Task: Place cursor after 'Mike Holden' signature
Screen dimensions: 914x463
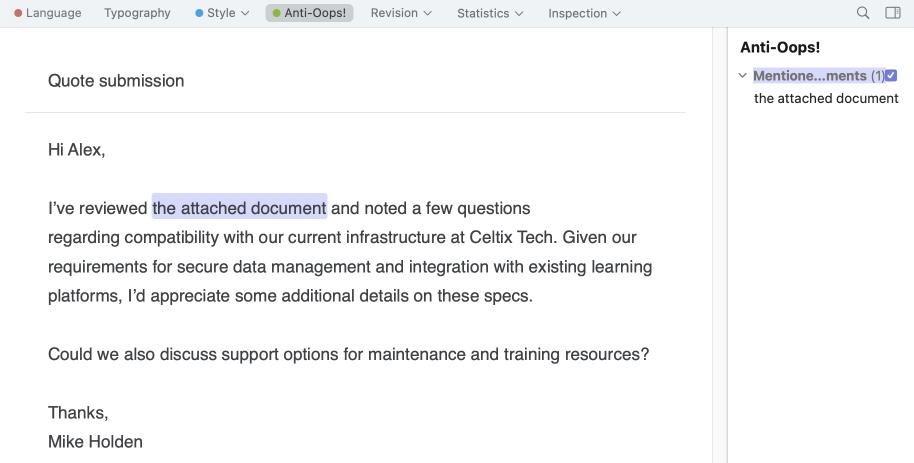Action: click(143, 441)
